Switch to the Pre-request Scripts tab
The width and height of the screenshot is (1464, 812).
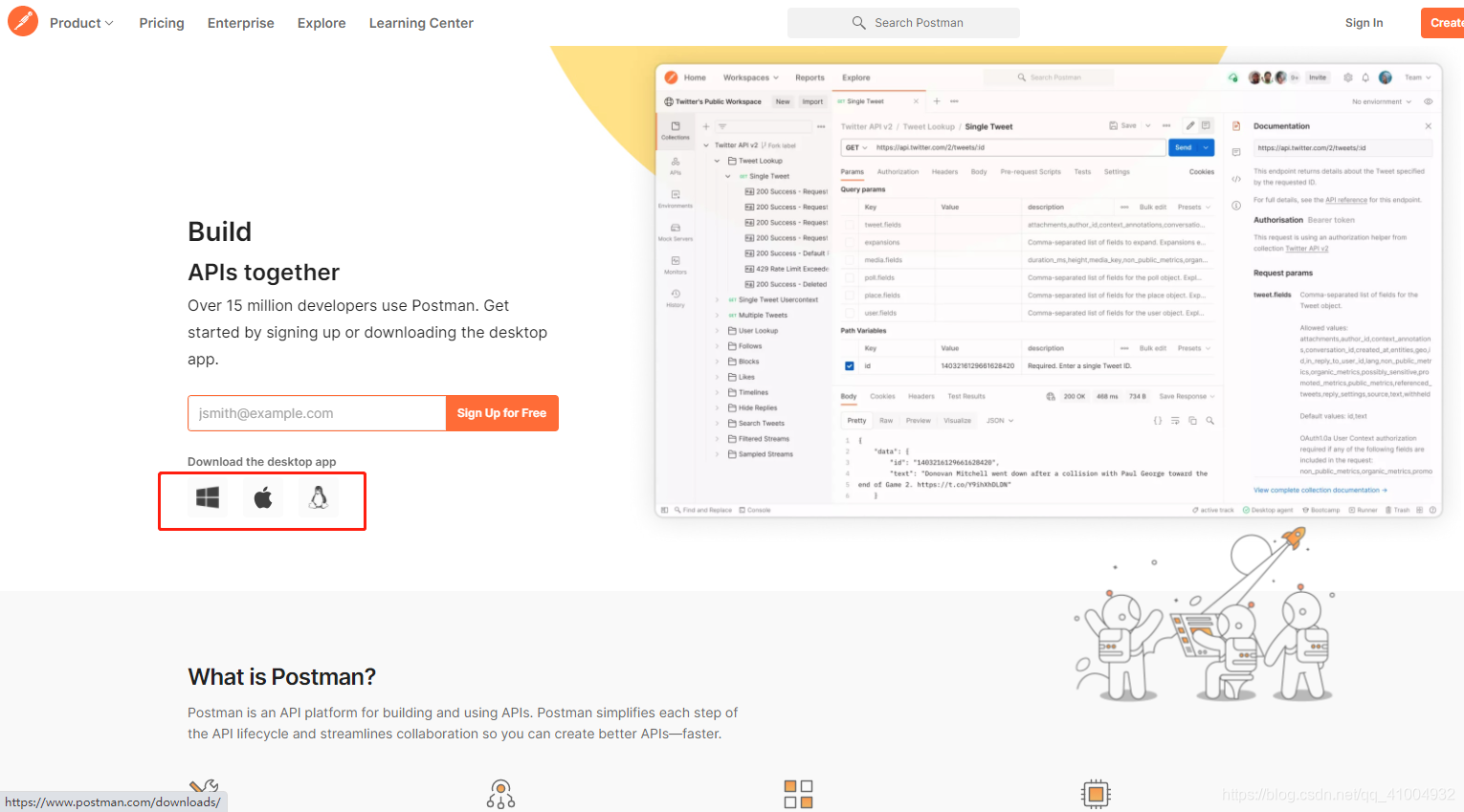coord(1031,172)
